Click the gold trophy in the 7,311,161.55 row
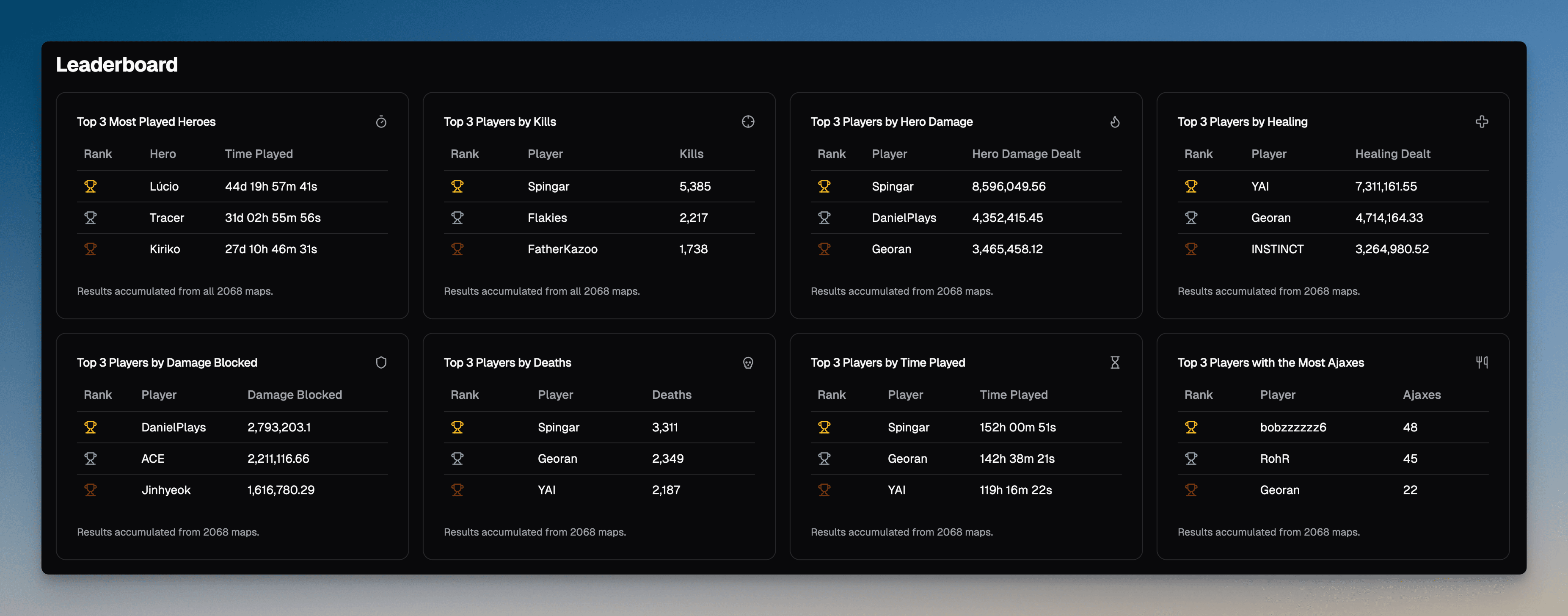Viewport: 1568px width, 616px height. 1191,186
